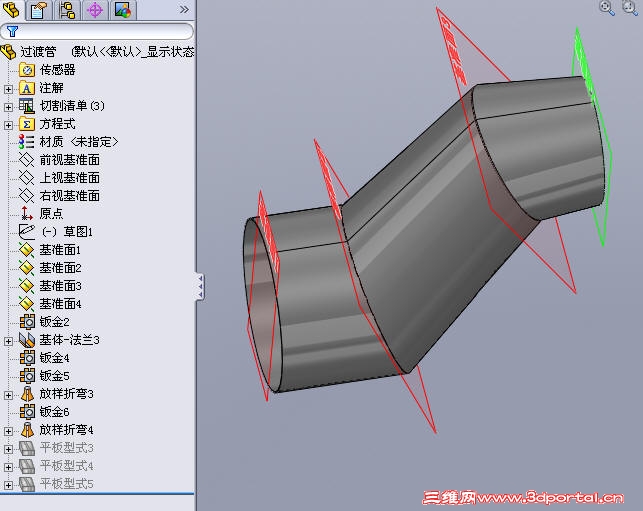Image resolution: width=643 pixels, height=511 pixels.
Task: Select the 草图1 sketch icon
Action: [27, 231]
